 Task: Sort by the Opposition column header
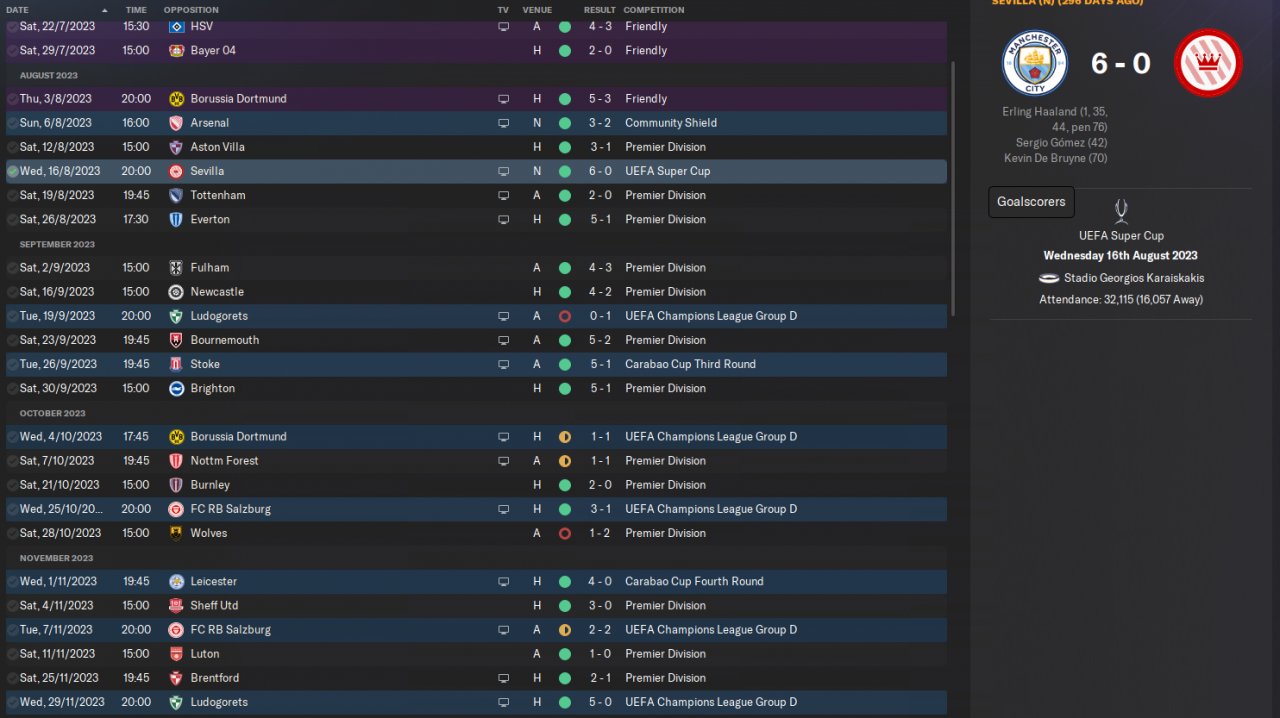pyautogui.click(x=190, y=10)
